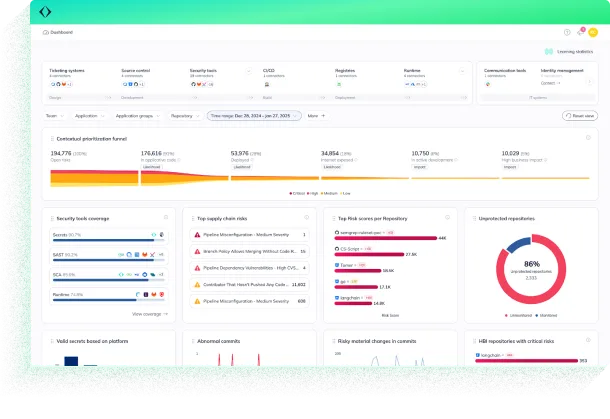
Task: Click info icon on HBI repositories card
Action: pos(588,340)
